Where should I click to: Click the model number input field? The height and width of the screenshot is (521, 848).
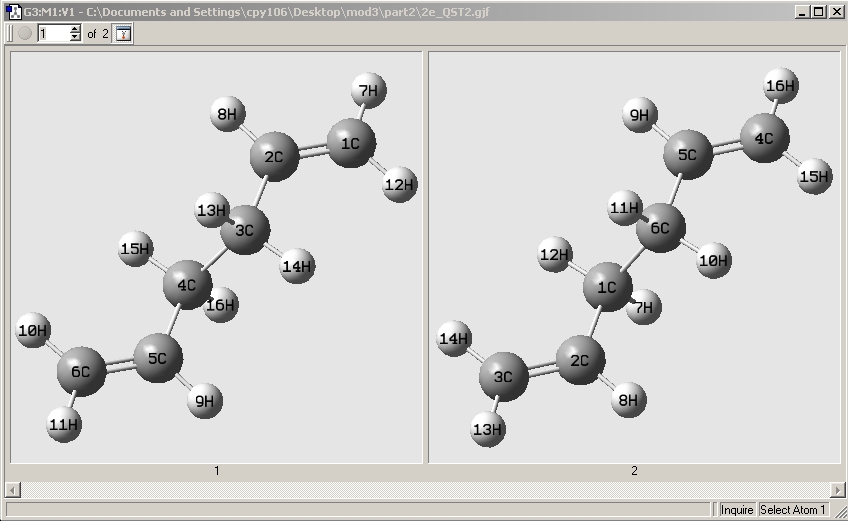click(x=54, y=34)
